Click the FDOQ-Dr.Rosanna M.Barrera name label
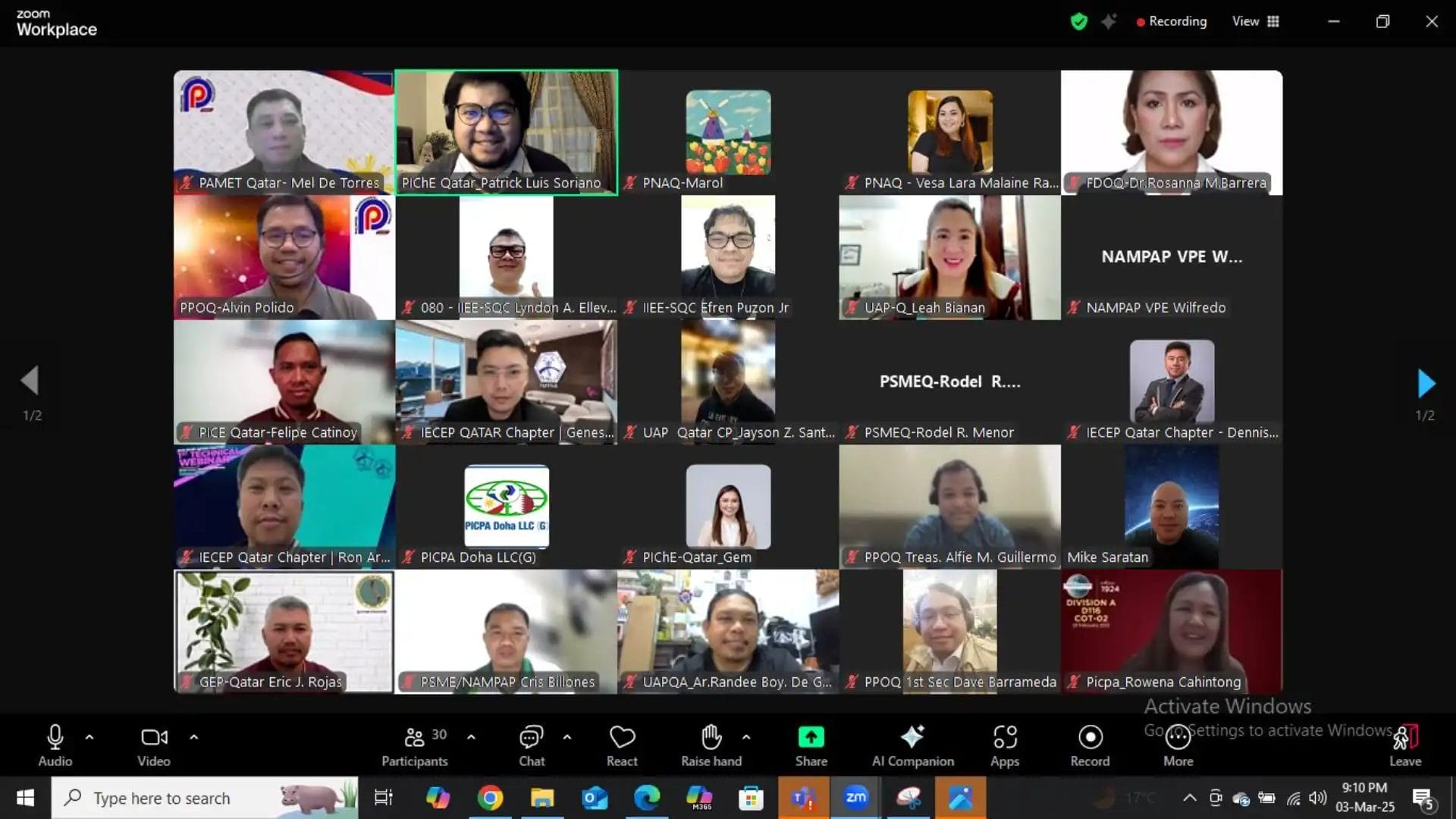This screenshot has height=819, width=1456. click(1176, 183)
